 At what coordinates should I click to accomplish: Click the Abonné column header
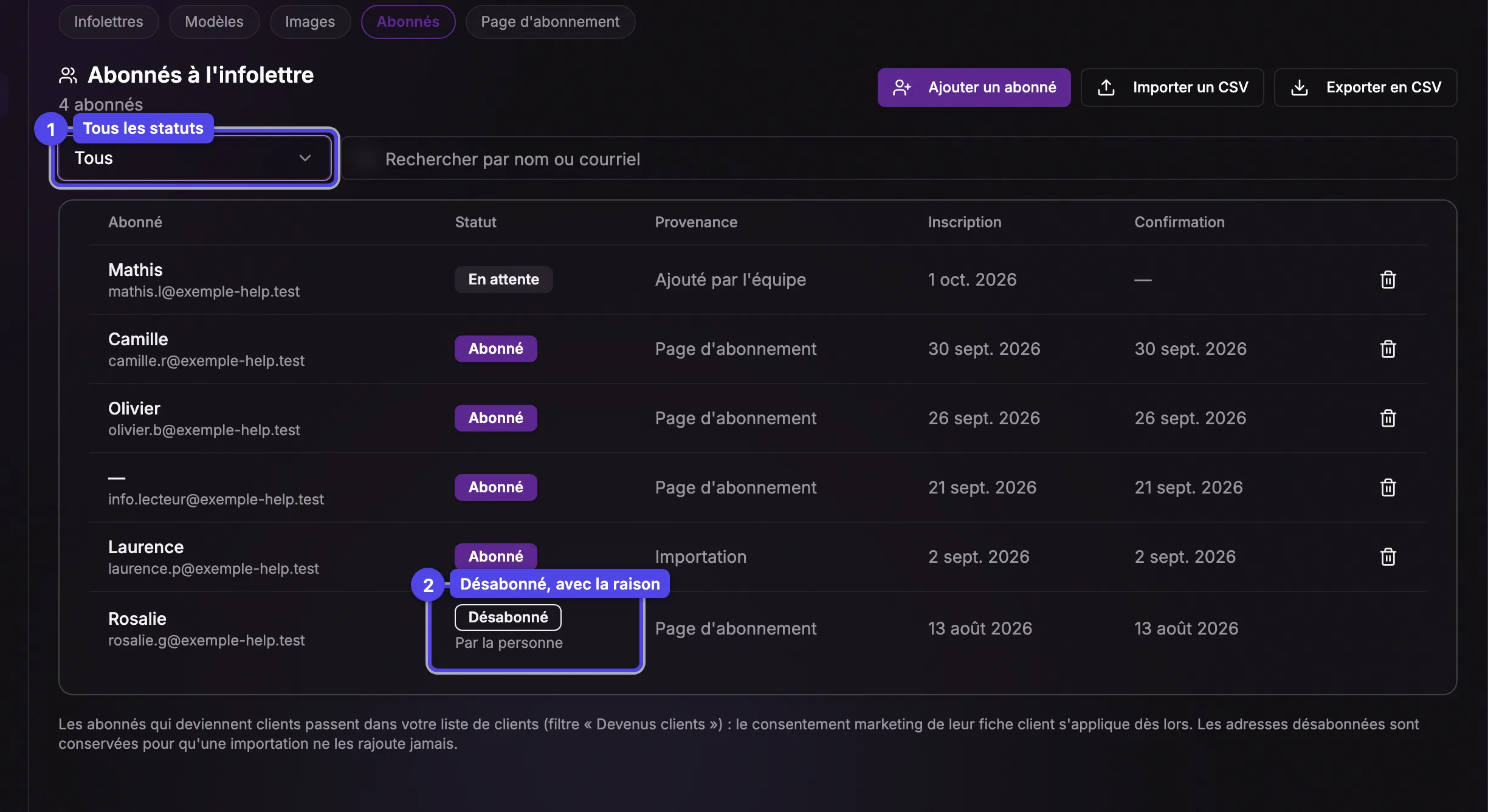[135, 222]
